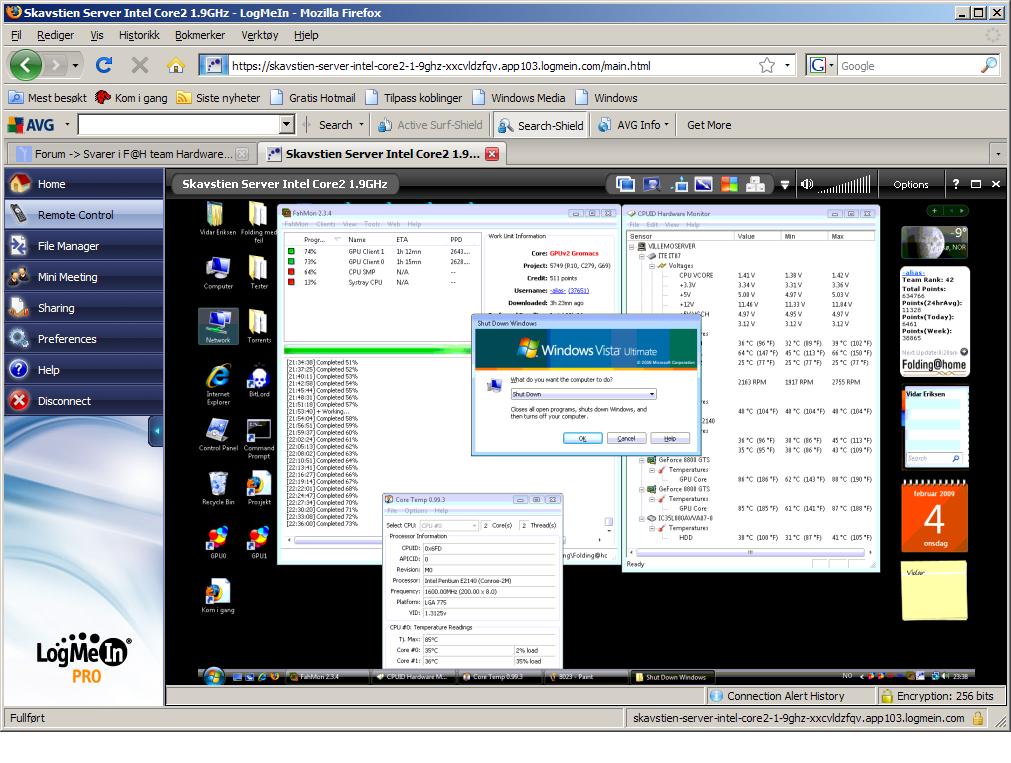This screenshot has height=763, width=1011.
Task: Open the Shut Down action combo box
Action: click(583, 393)
